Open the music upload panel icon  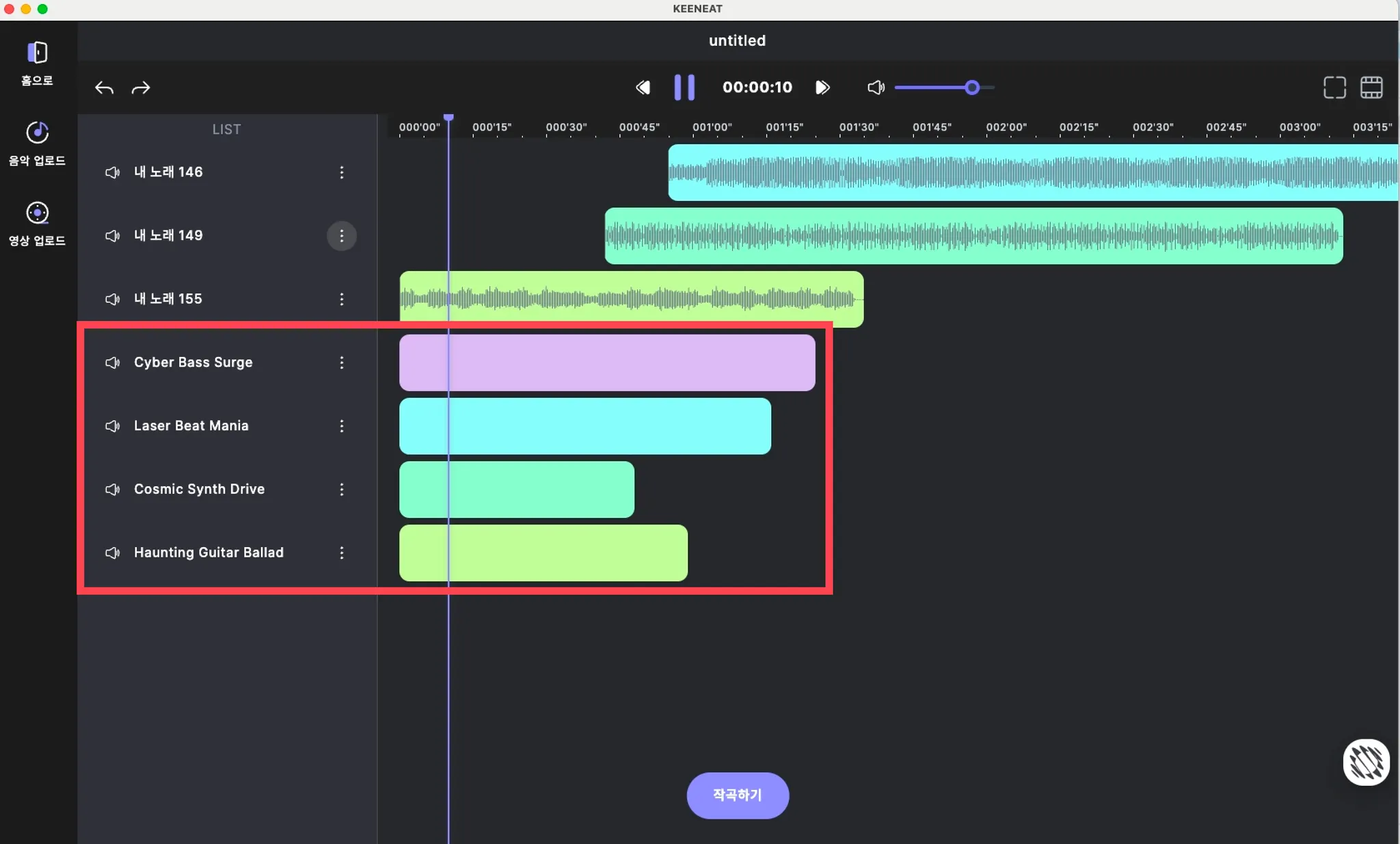pyautogui.click(x=37, y=133)
